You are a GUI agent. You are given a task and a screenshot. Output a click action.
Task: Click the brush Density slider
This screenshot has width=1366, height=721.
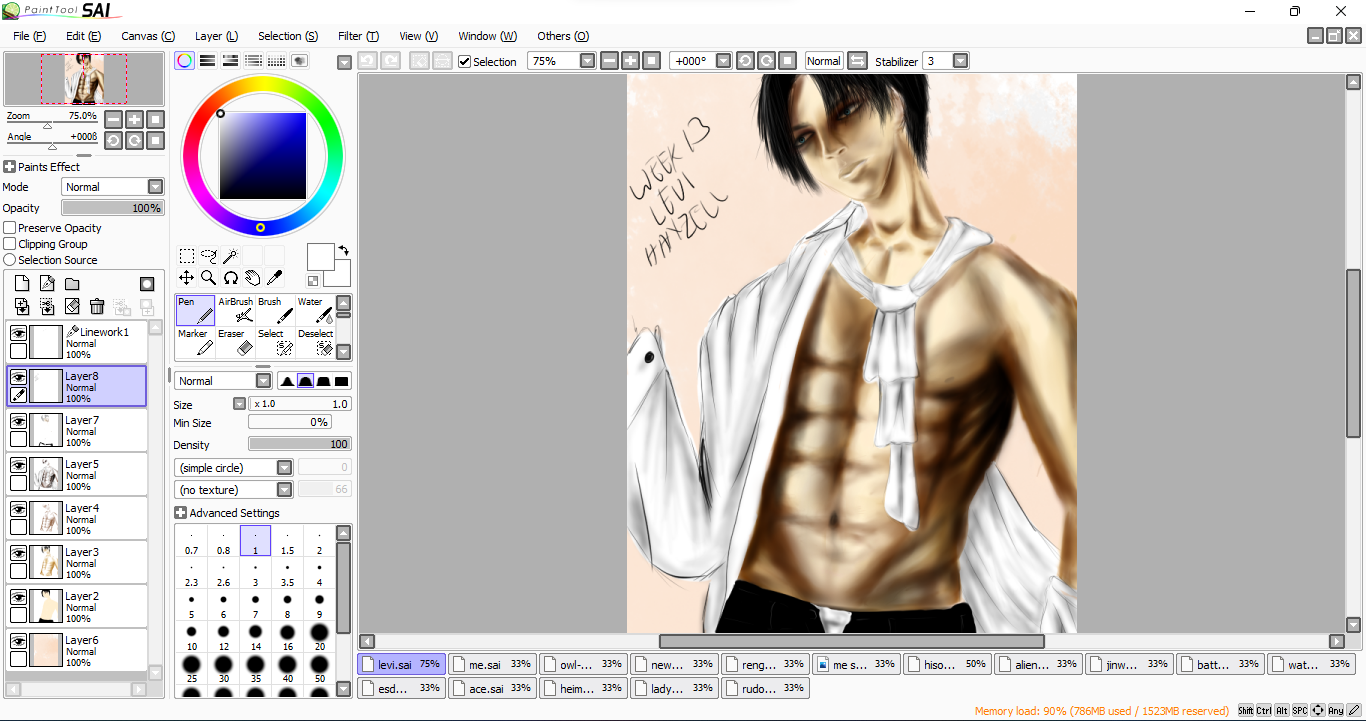300,444
